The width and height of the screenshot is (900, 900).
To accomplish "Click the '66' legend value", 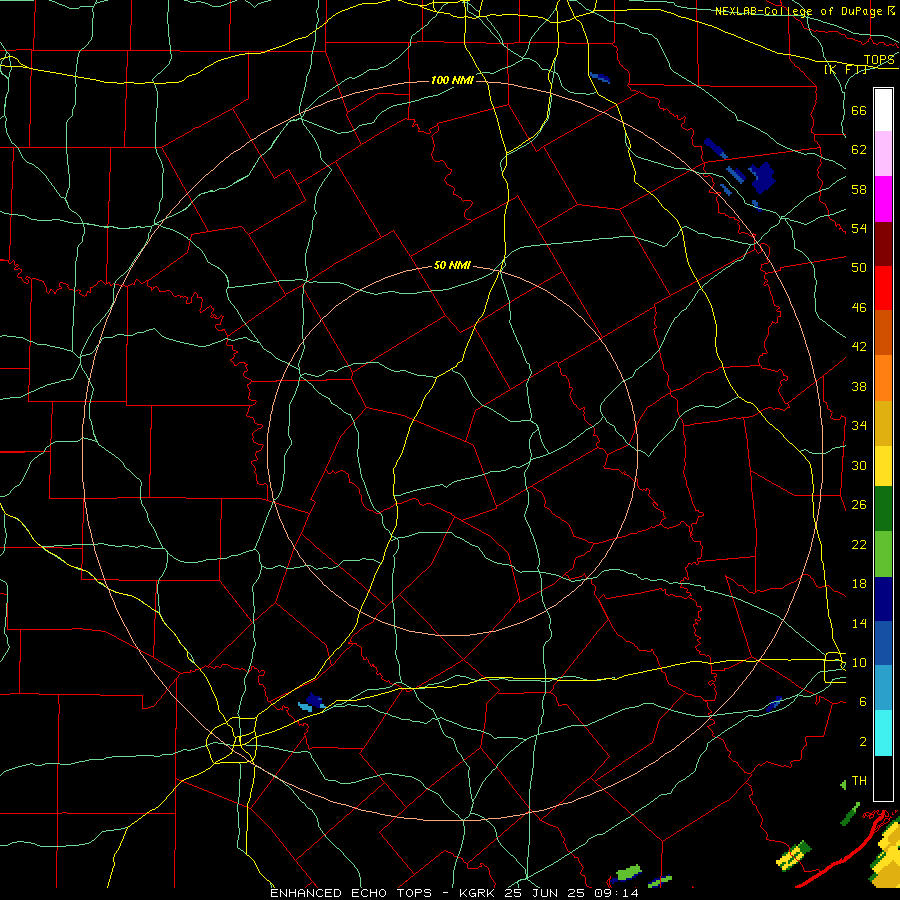I will coord(859,111).
